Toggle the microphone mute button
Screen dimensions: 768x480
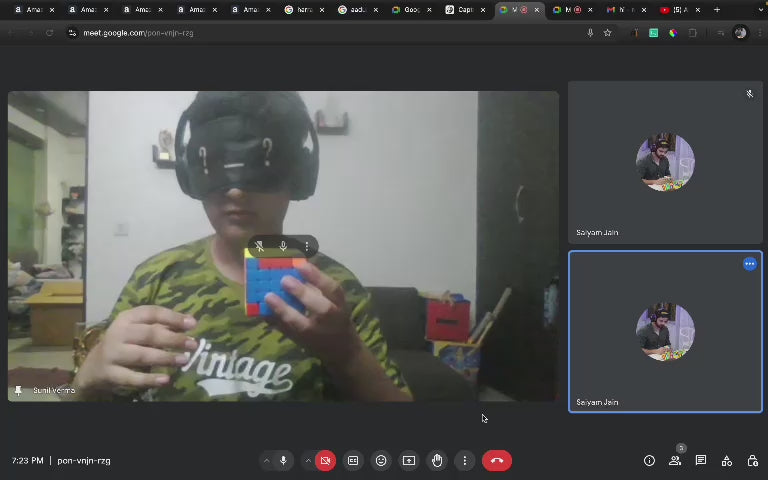click(x=283, y=461)
